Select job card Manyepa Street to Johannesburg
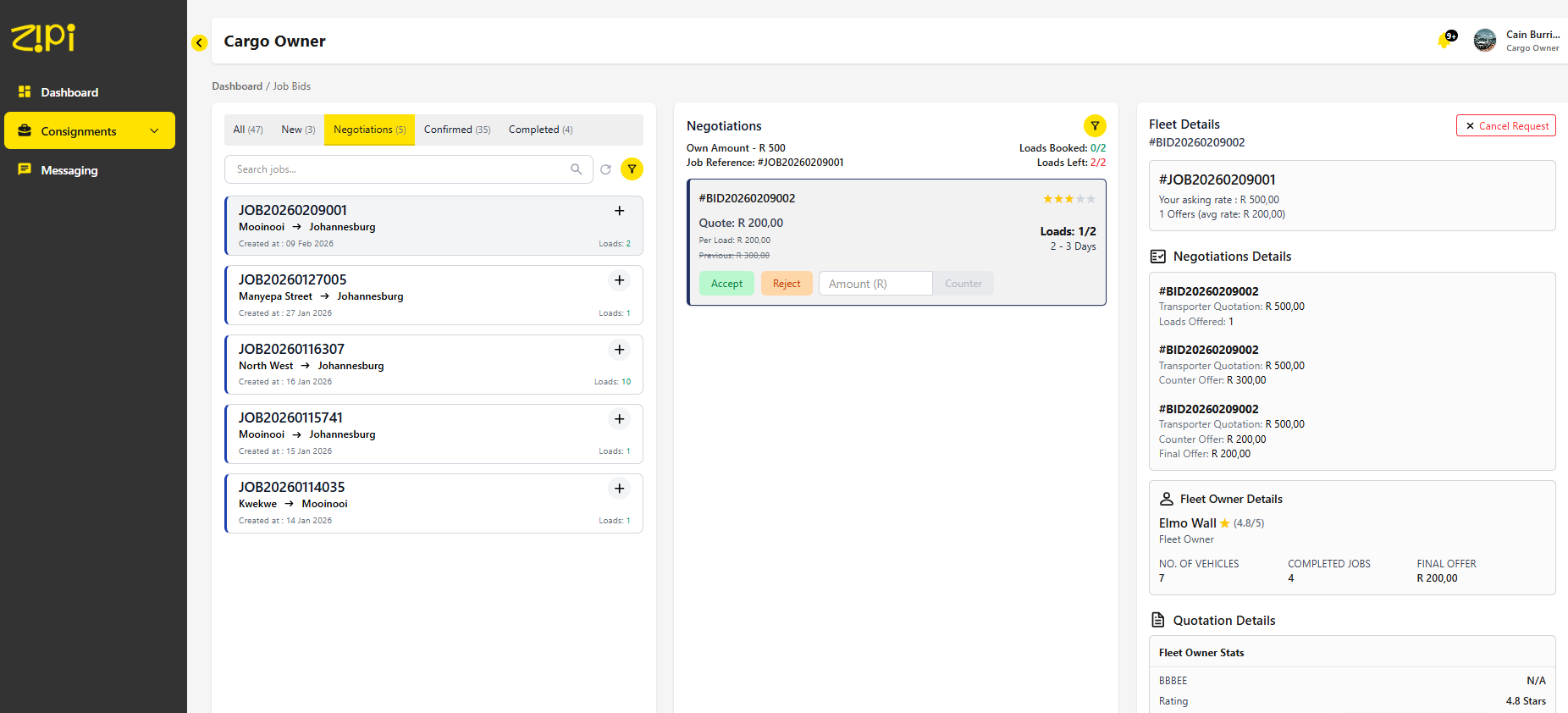1568x713 pixels. point(433,296)
